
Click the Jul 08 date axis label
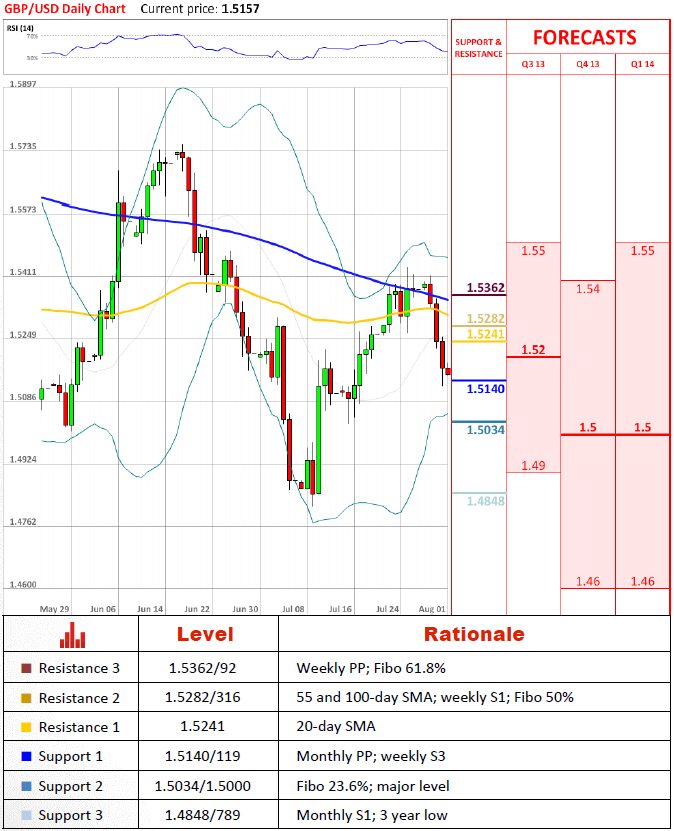[x=293, y=609]
